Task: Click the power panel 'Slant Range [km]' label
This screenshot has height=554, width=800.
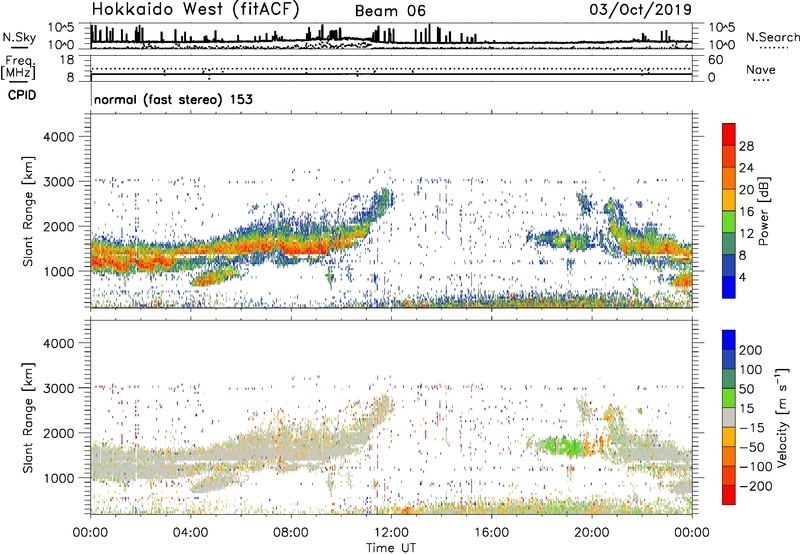Action: (x=28, y=211)
